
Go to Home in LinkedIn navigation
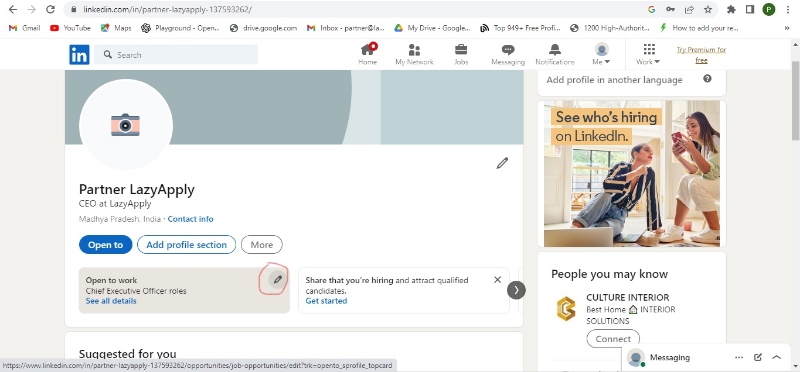pyautogui.click(x=367, y=55)
